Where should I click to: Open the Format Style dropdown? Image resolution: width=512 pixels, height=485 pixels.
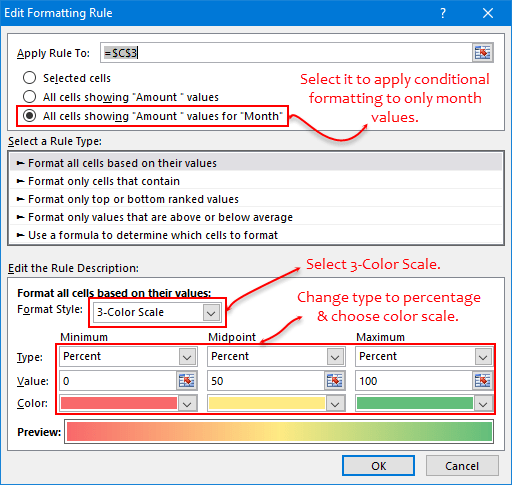tap(211, 312)
